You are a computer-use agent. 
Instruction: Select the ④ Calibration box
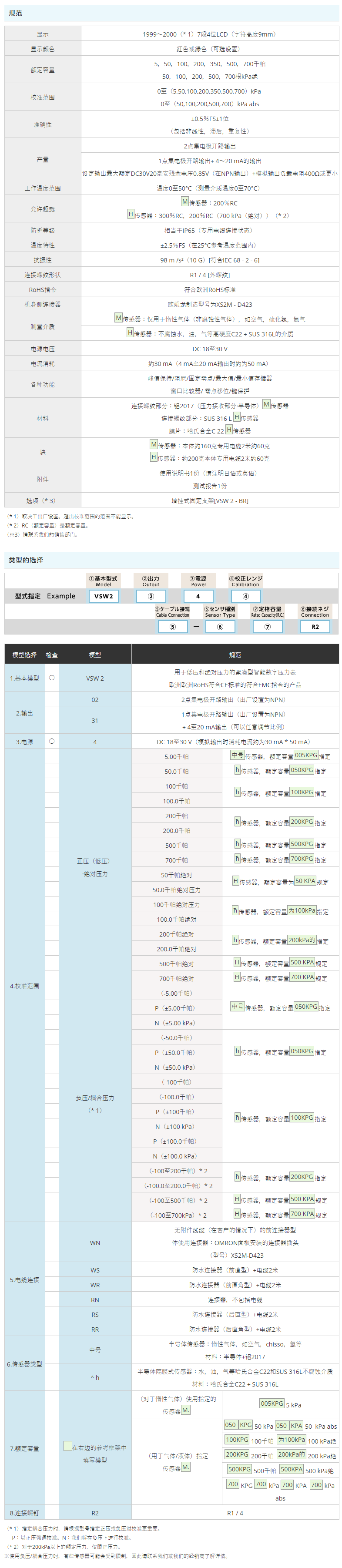246,596
